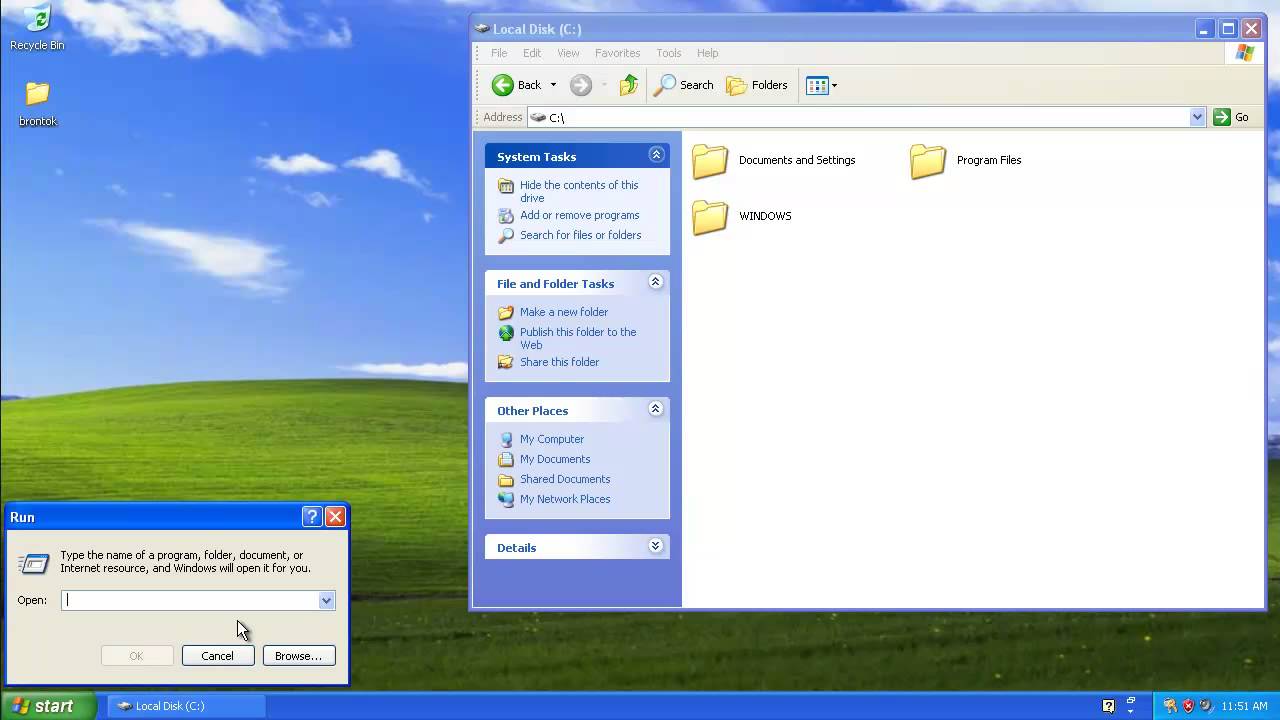Click the Make a new folder icon
This screenshot has height=720, width=1280.
[x=506, y=312]
